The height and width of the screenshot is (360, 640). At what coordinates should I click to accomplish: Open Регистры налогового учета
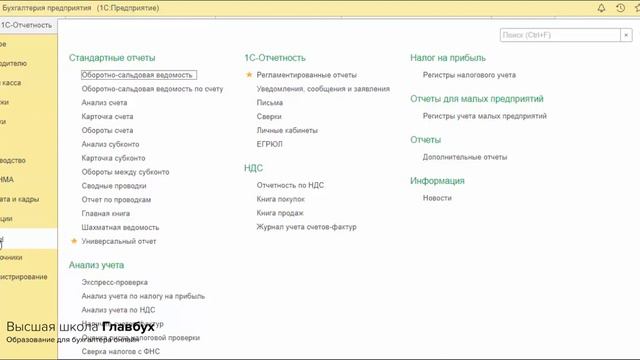click(x=469, y=75)
